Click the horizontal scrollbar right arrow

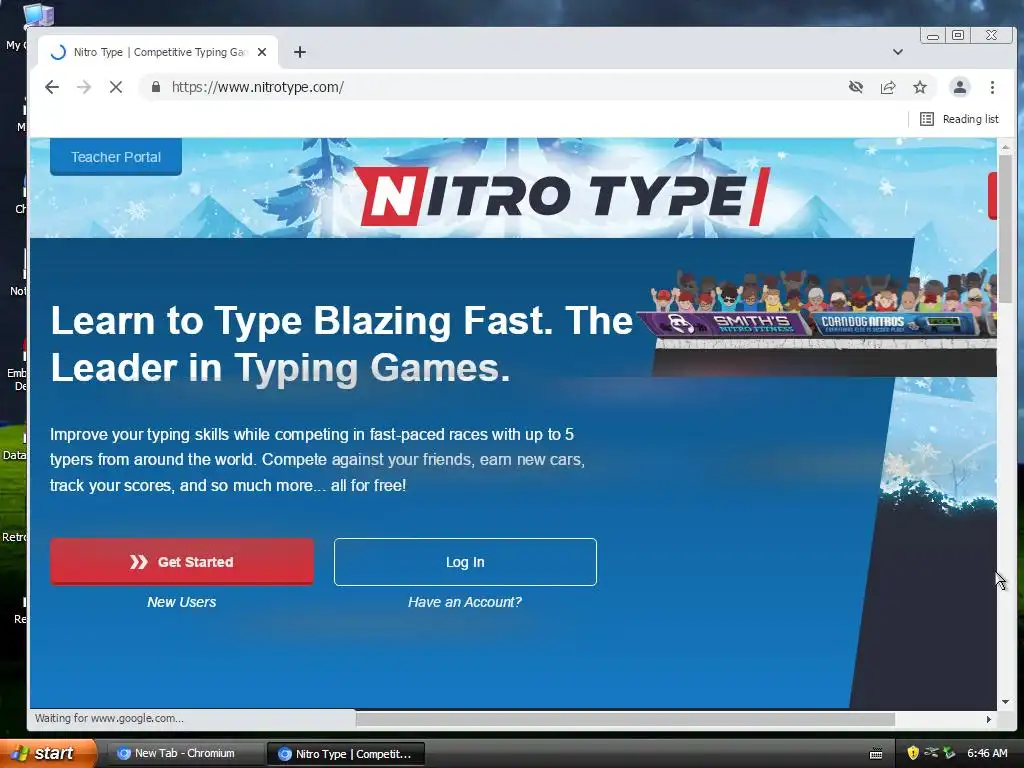coord(989,719)
